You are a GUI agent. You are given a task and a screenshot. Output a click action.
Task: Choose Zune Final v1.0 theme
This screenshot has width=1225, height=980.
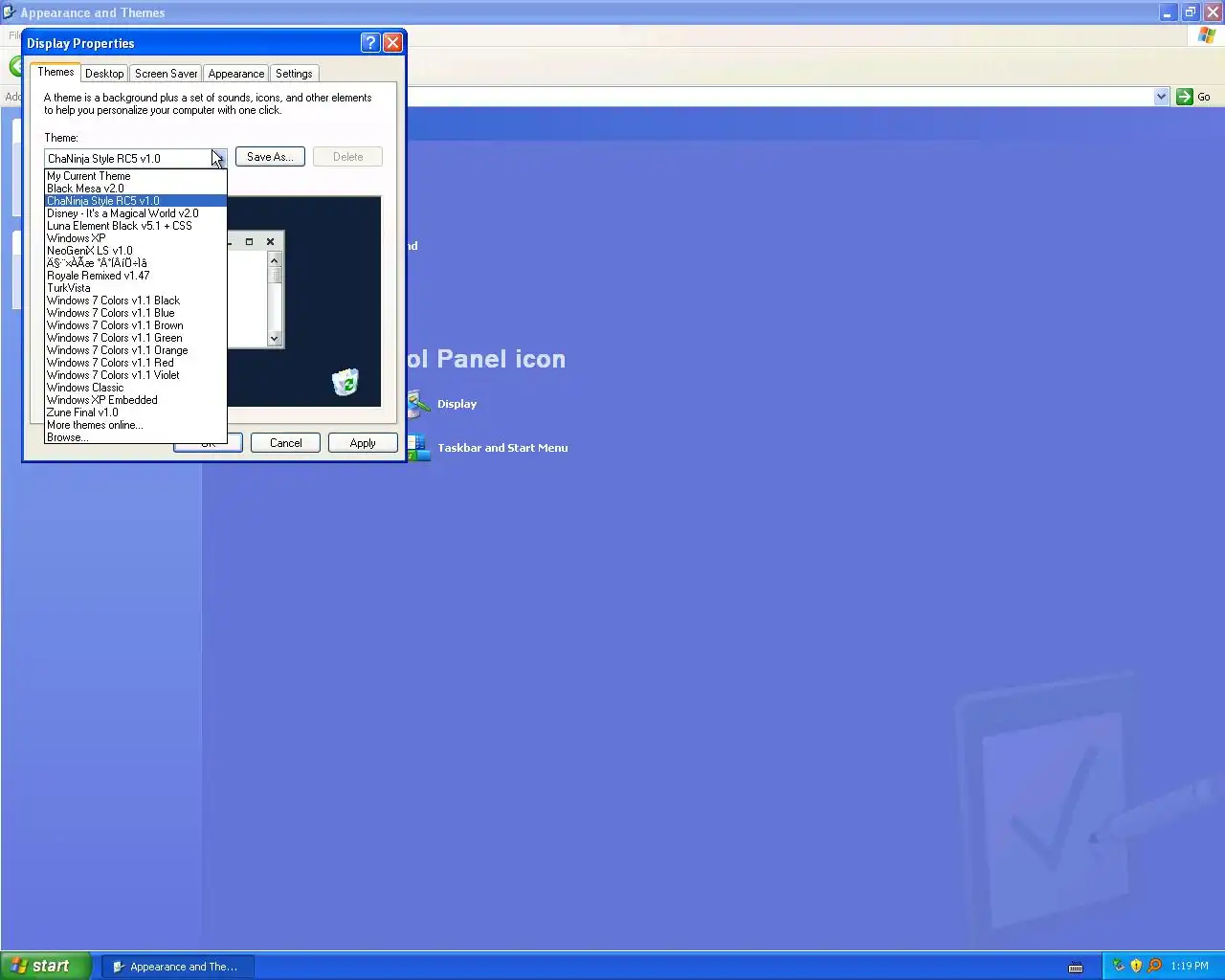[x=135, y=412]
